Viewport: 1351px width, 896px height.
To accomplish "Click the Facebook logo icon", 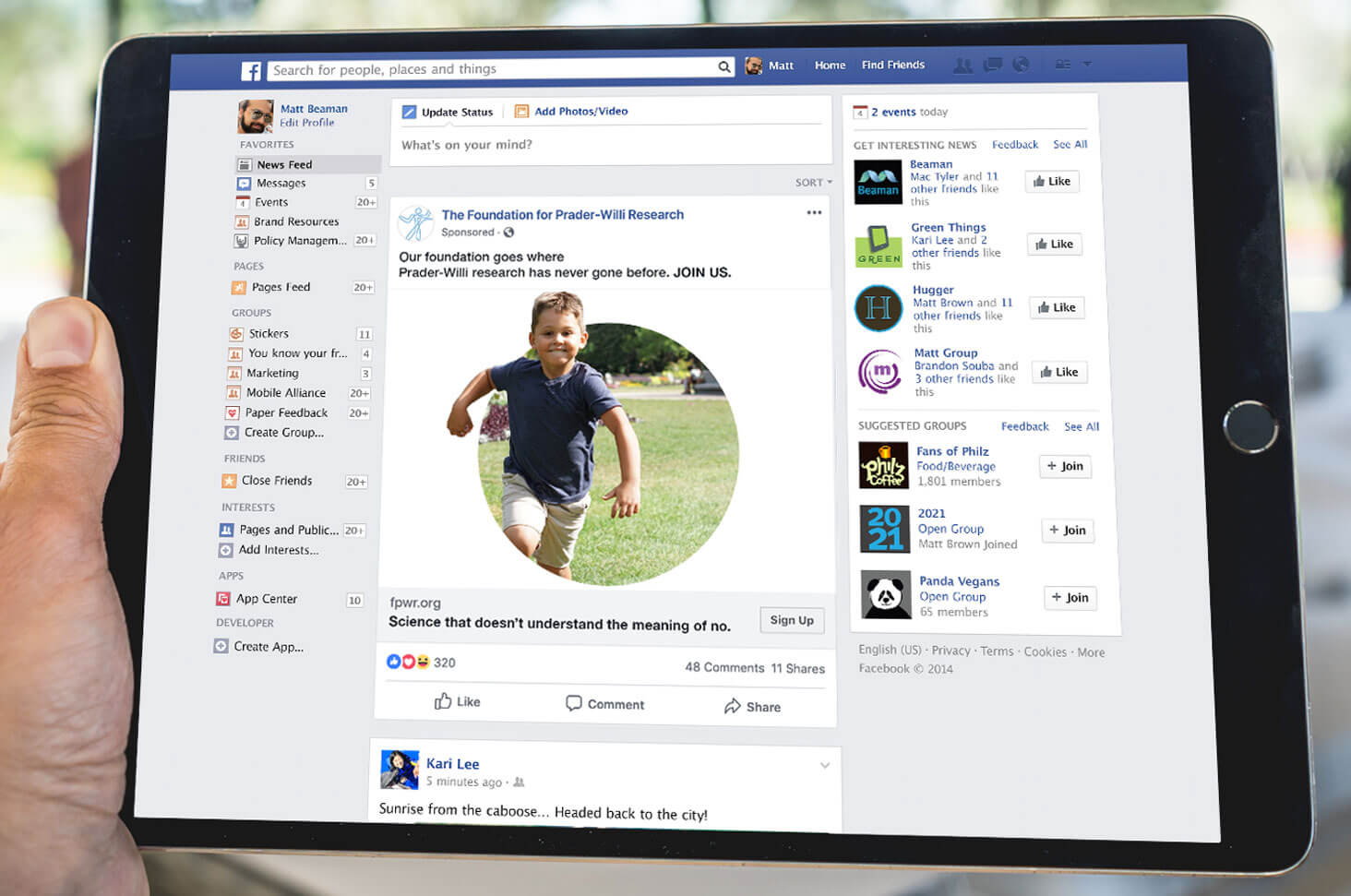I will click(x=251, y=71).
